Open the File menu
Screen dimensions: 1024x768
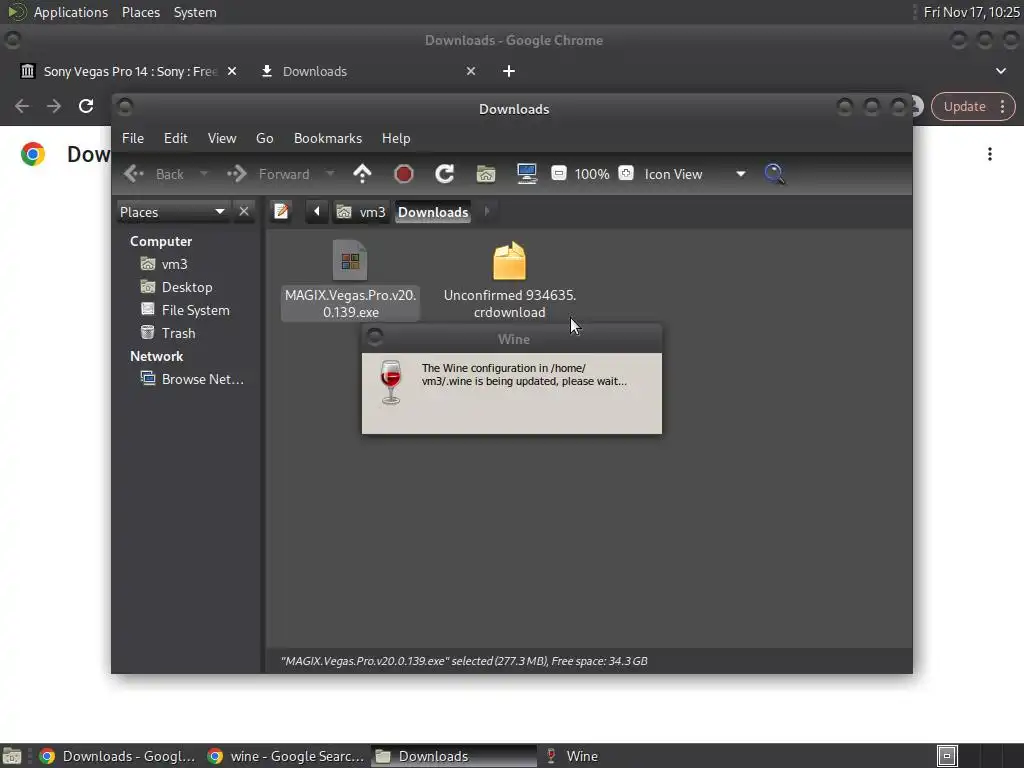coord(133,138)
